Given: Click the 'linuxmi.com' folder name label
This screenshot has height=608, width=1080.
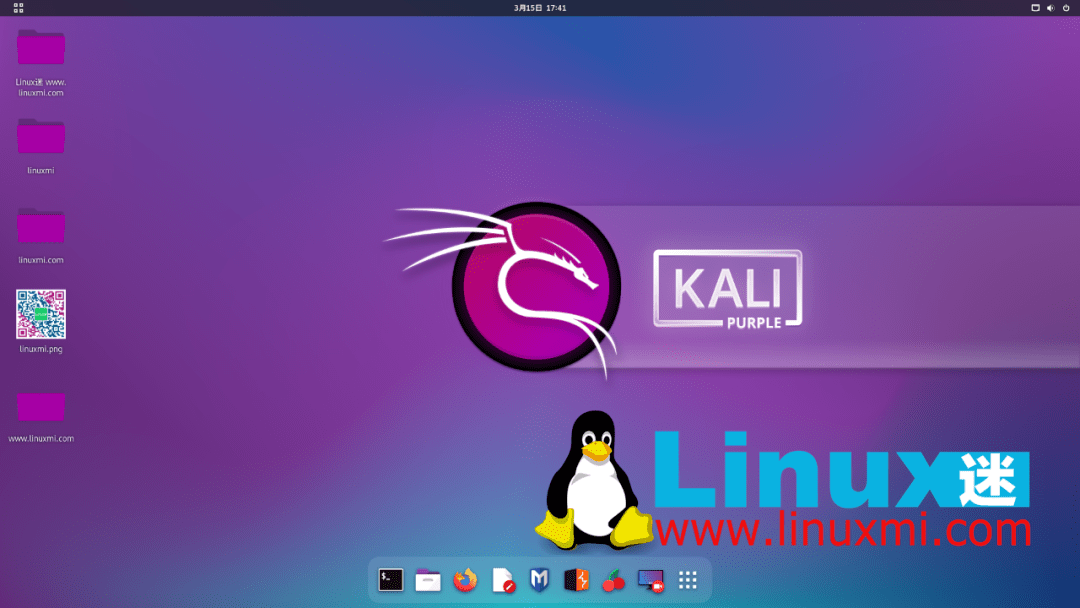Looking at the screenshot, I should point(41,260).
